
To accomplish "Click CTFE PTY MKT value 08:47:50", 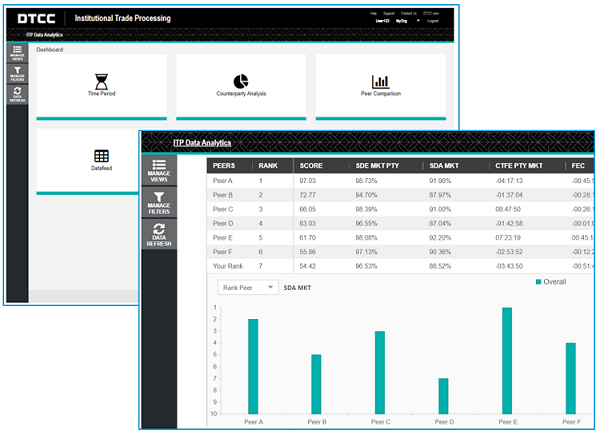I will click(508, 209).
